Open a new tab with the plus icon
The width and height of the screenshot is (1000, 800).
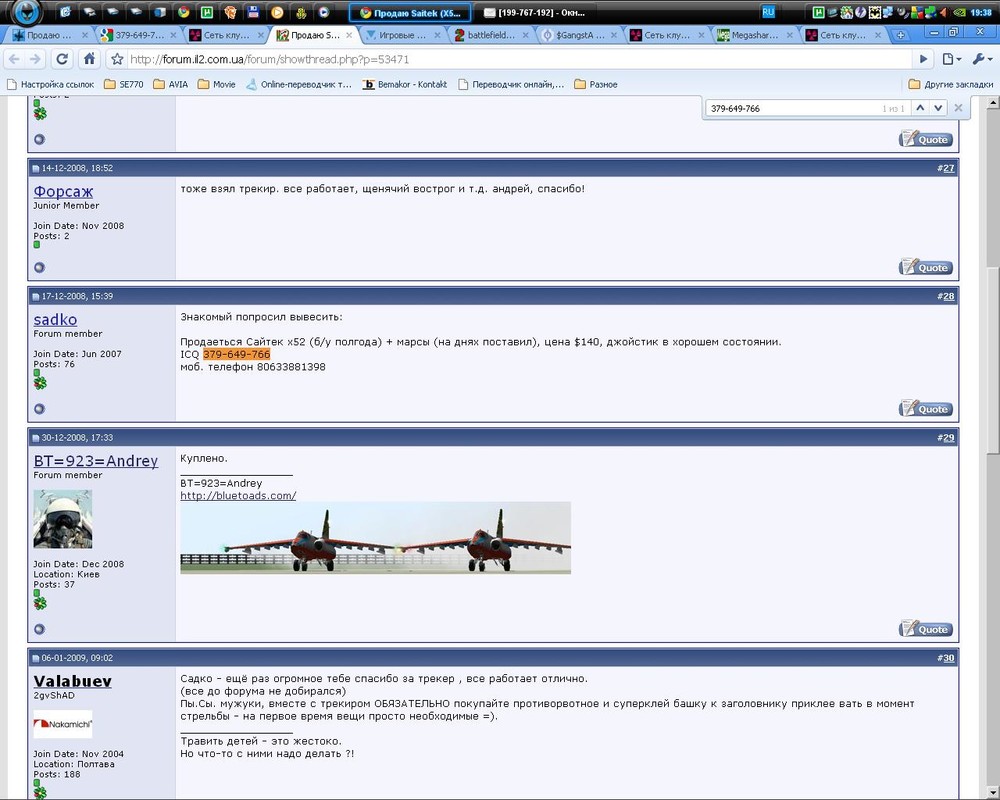[x=901, y=34]
